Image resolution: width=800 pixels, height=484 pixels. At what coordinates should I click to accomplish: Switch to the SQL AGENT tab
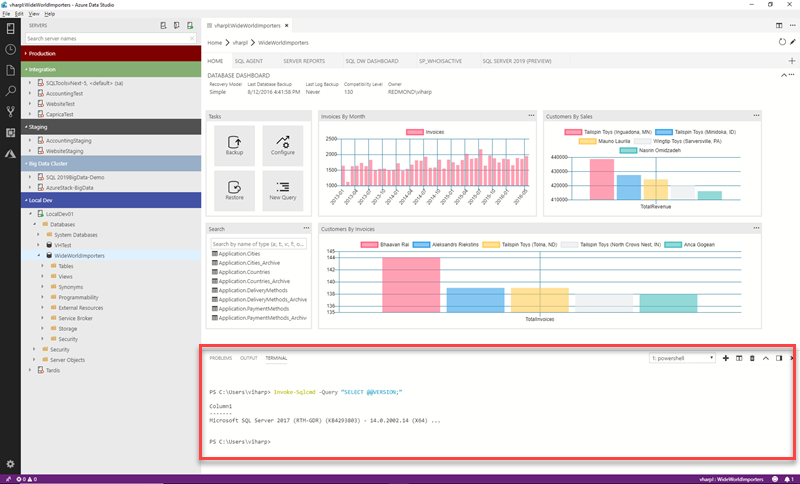248,61
